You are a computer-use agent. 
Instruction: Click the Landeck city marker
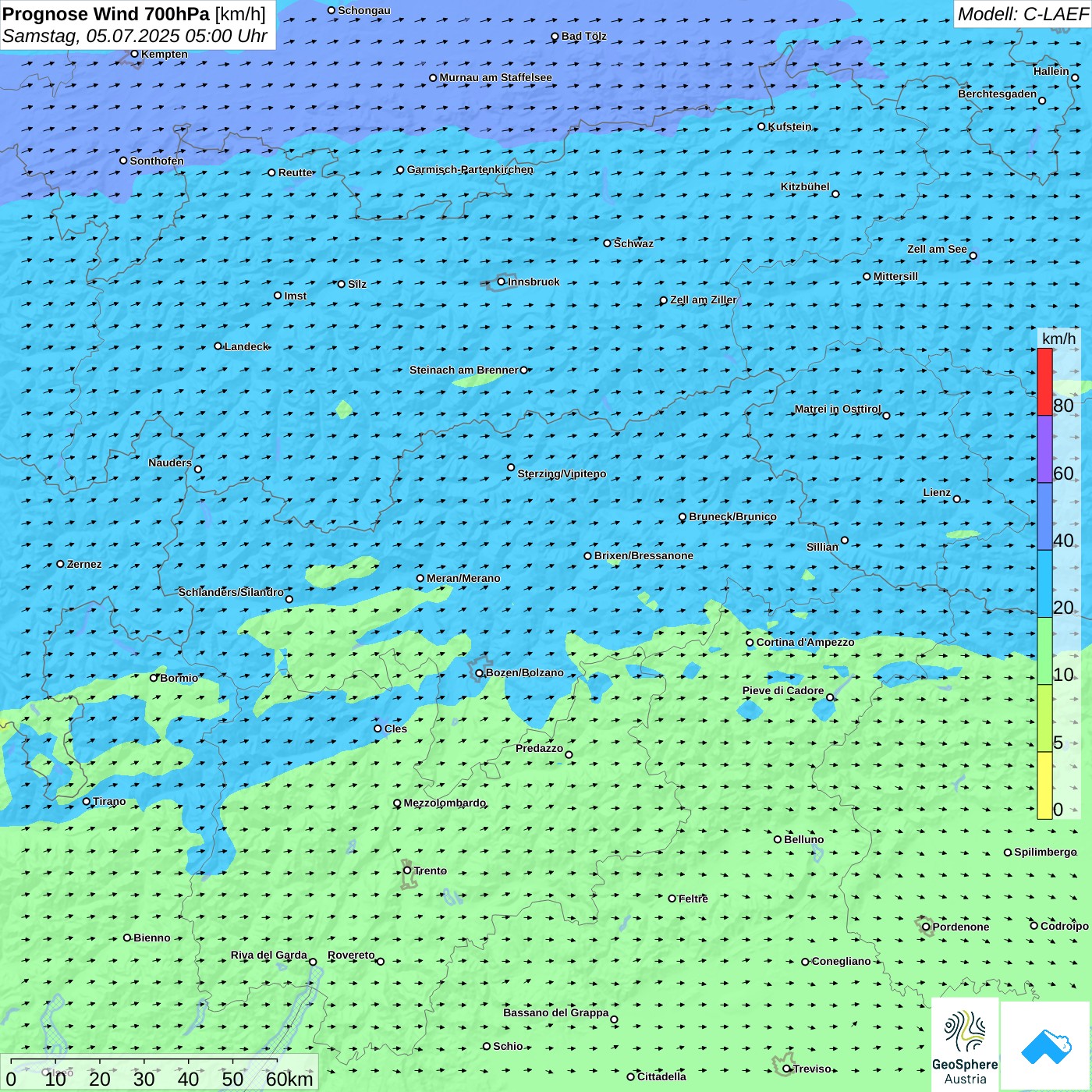(x=218, y=346)
